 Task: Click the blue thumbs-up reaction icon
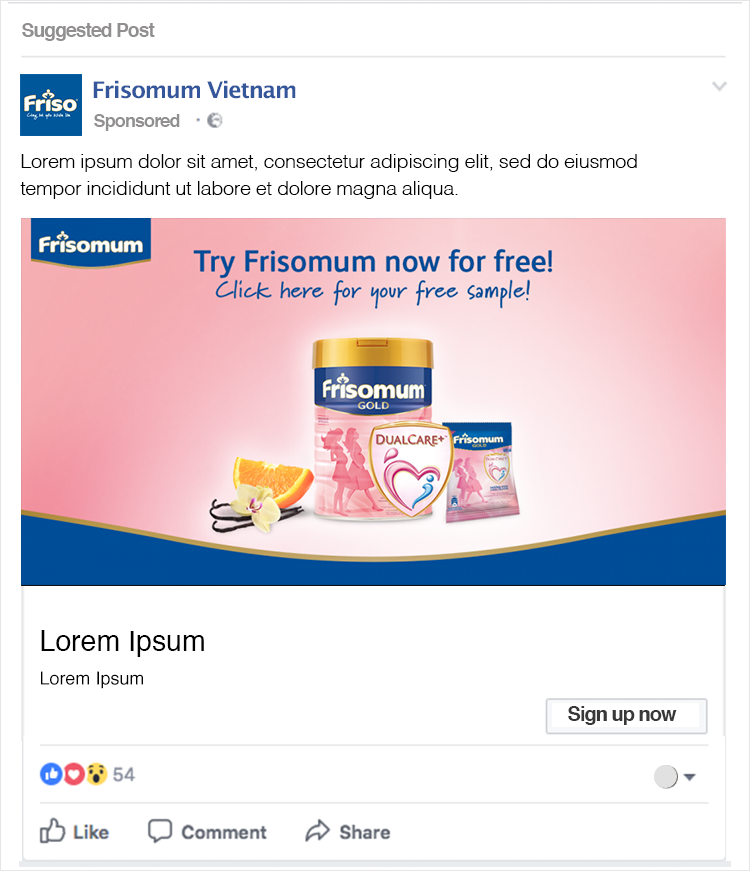[51, 774]
